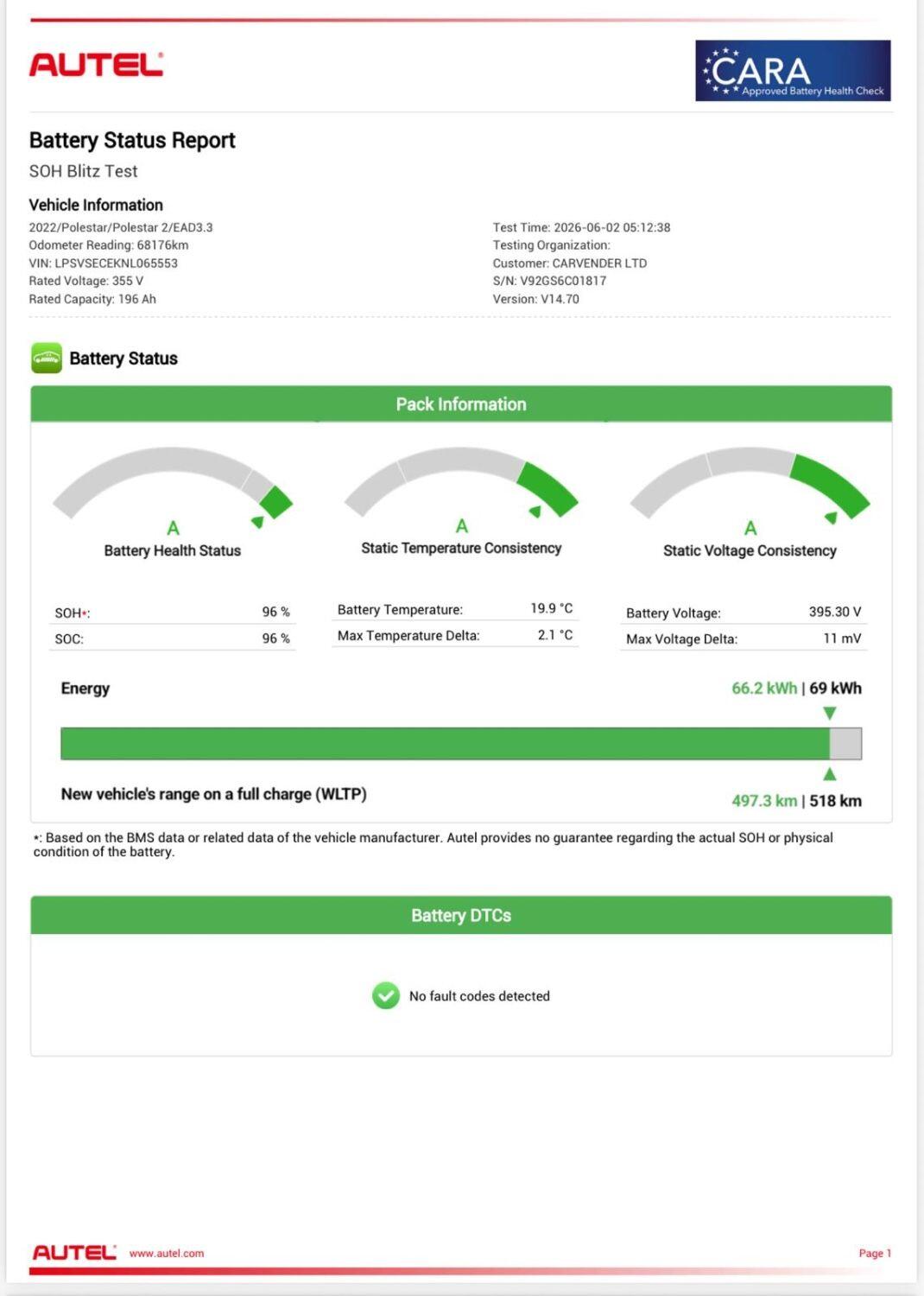Click the CARA Approved Battery Health Check badge
Image resolution: width=924 pixels, height=1296 pixels.
click(x=793, y=70)
